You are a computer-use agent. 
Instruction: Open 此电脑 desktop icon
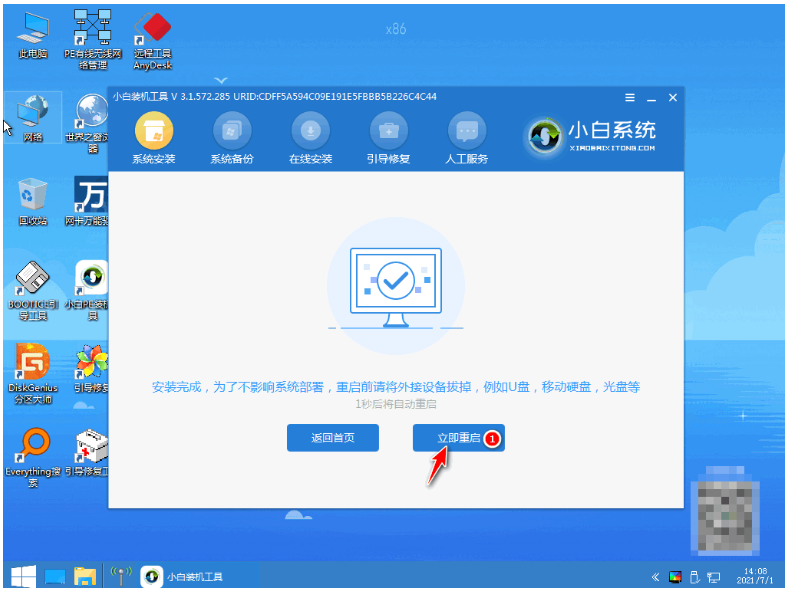click(33, 37)
